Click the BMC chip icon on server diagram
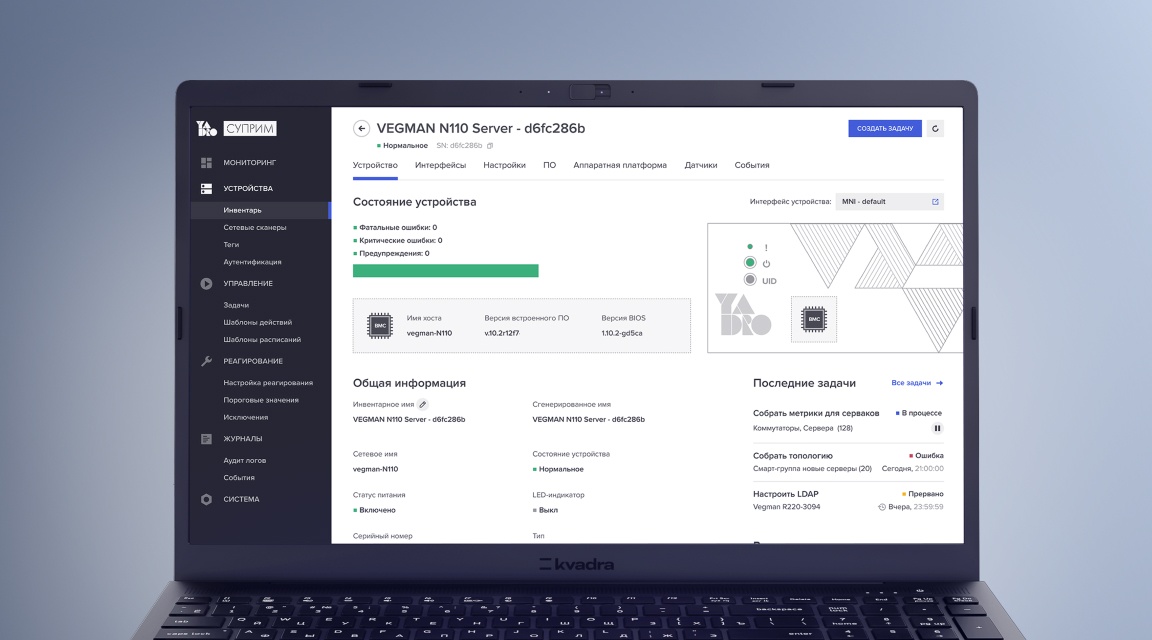1152x640 pixels. [x=815, y=320]
